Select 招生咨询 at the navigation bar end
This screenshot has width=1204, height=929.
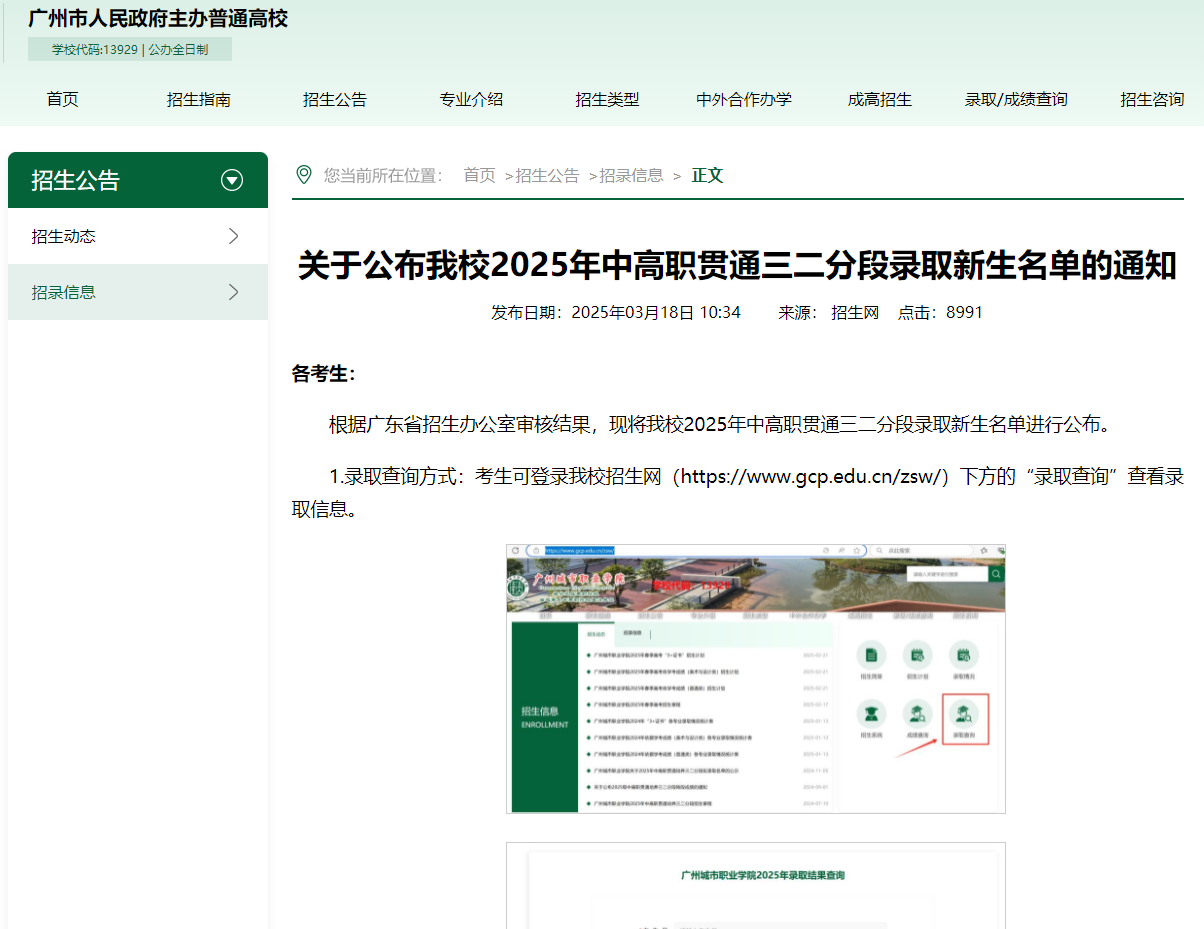1152,99
